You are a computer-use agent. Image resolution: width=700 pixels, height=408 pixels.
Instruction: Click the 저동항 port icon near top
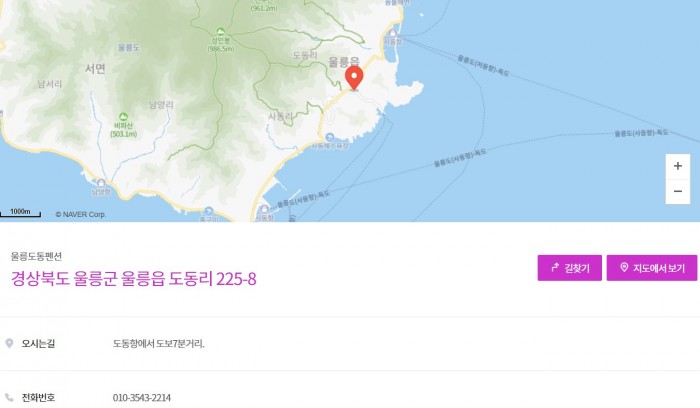click(393, 33)
